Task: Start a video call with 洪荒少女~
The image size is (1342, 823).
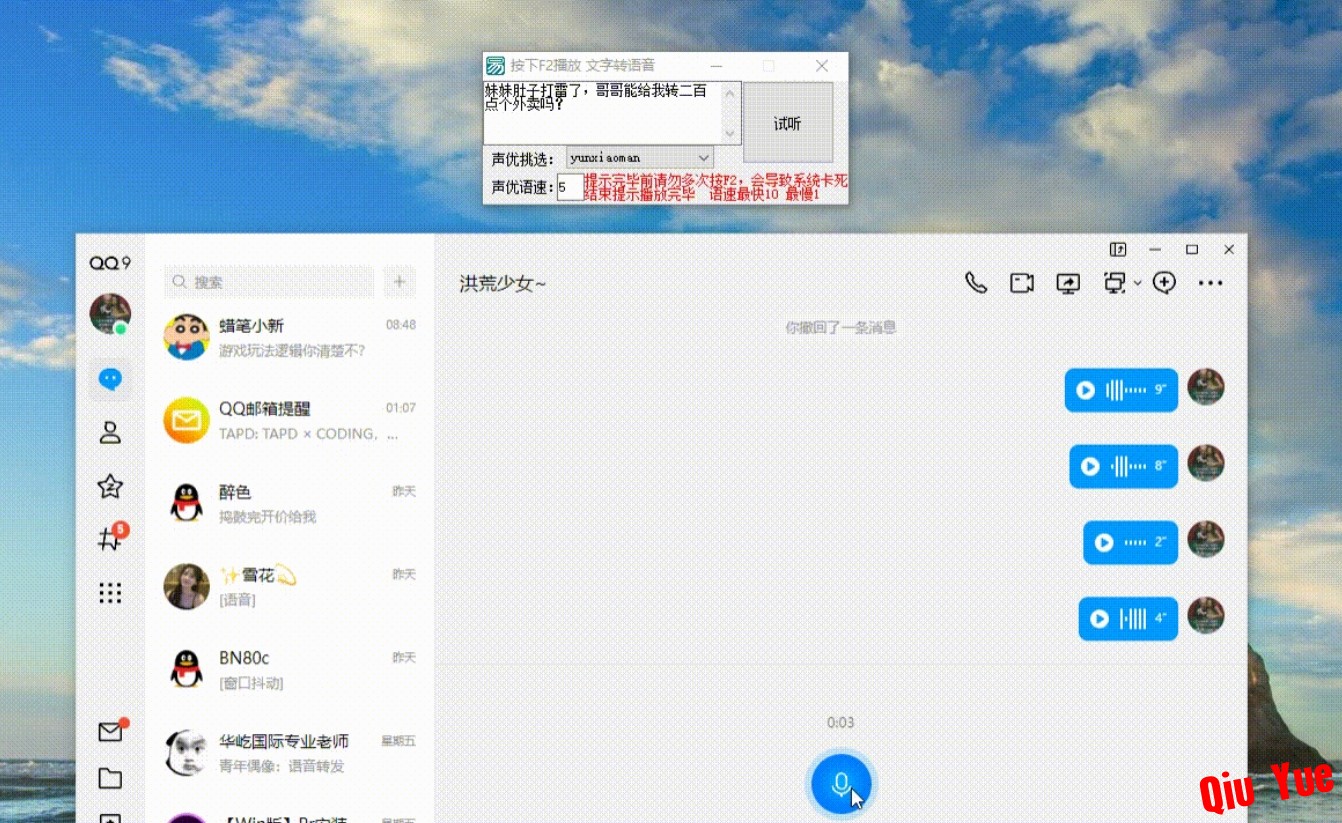Action: tap(1022, 283)
